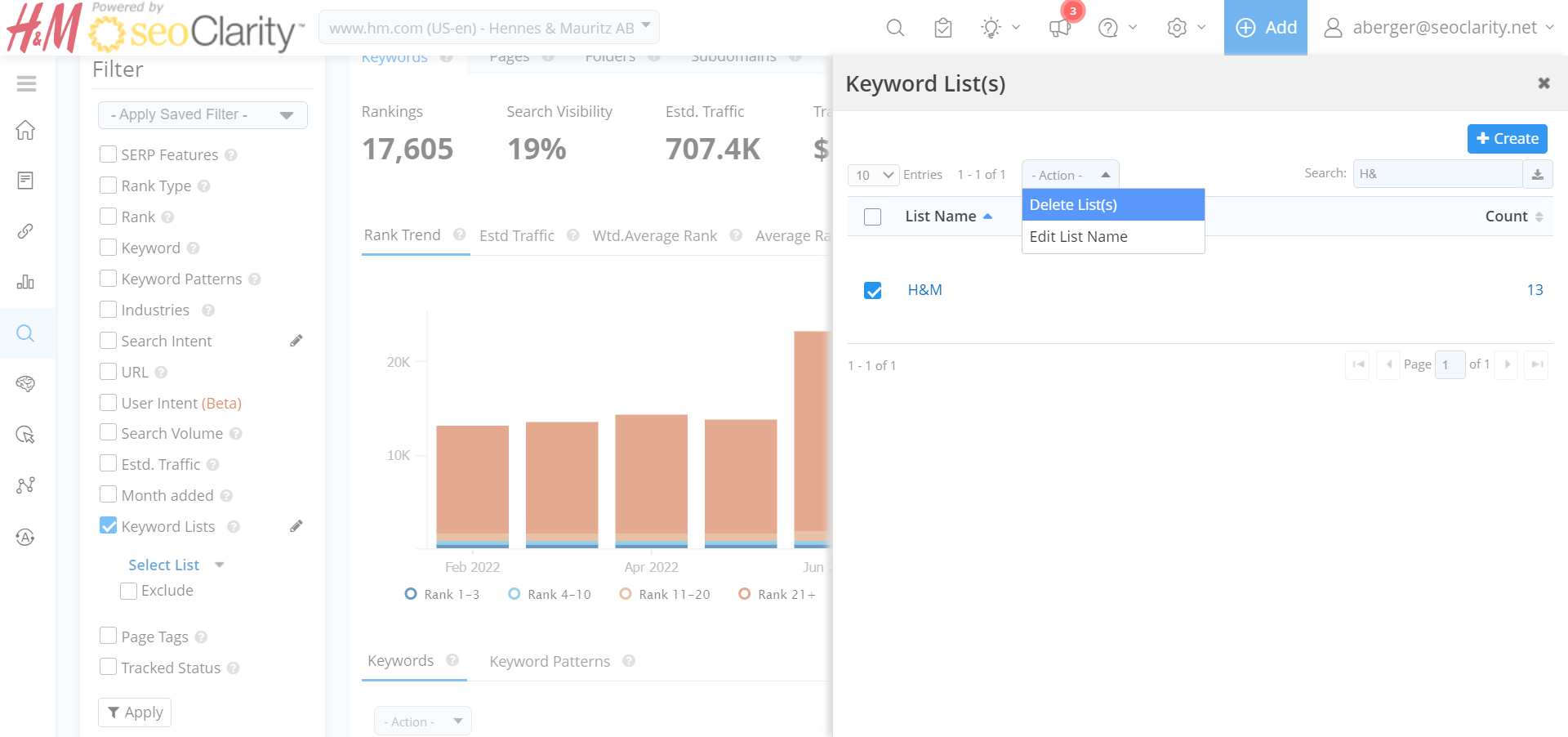Screen dimensions: 1568x737
Task: Open the link icon in left sidebar
Action: pos(25,231)
